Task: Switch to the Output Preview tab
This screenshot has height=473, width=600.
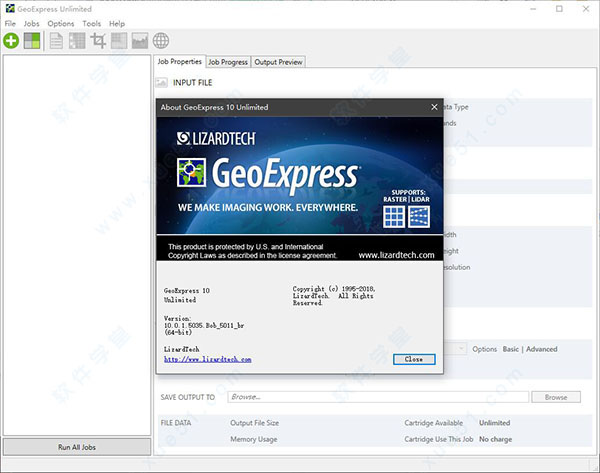Action: 278,62
